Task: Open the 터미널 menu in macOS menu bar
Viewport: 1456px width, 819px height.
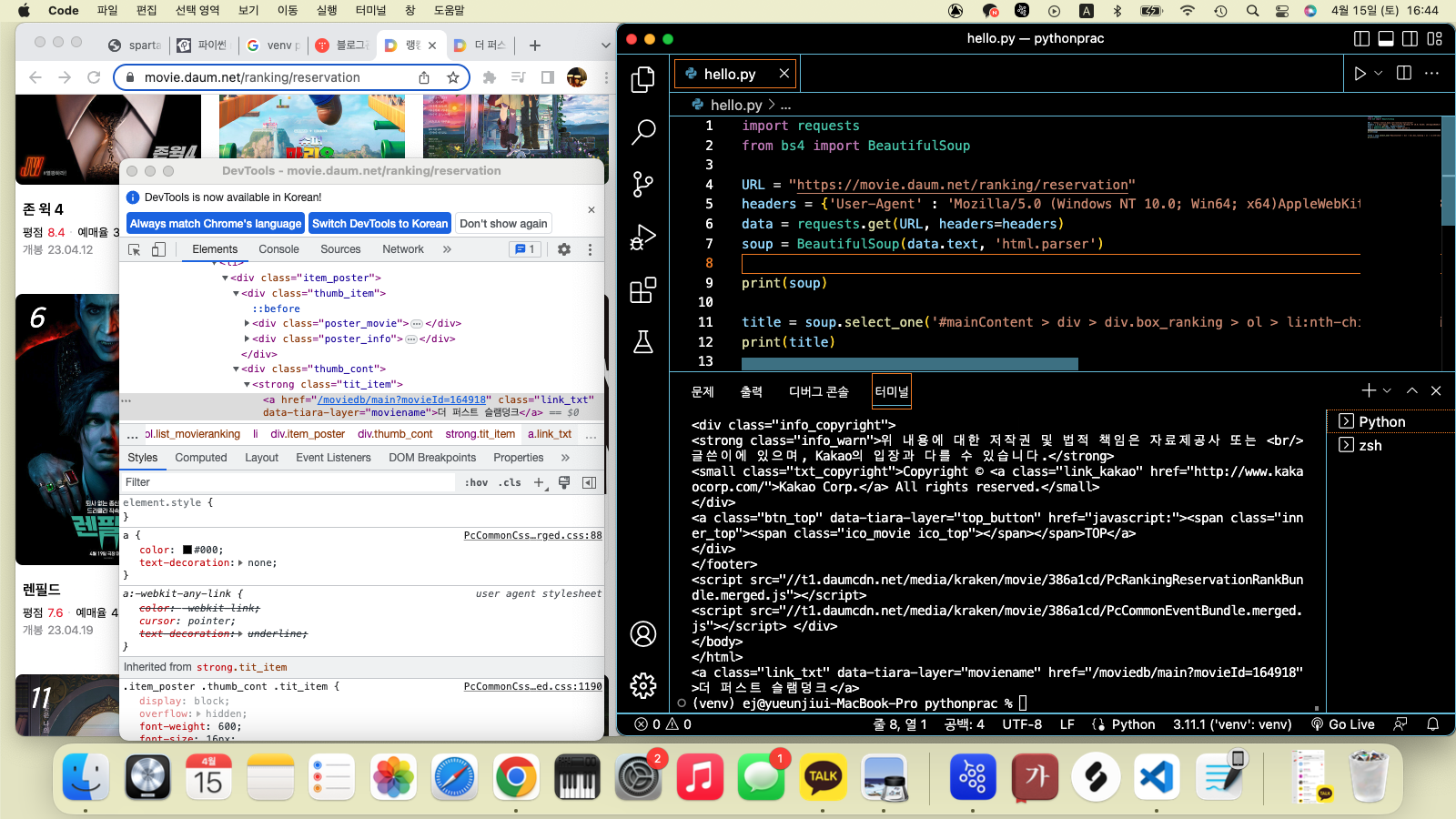Action: (370, 11)
